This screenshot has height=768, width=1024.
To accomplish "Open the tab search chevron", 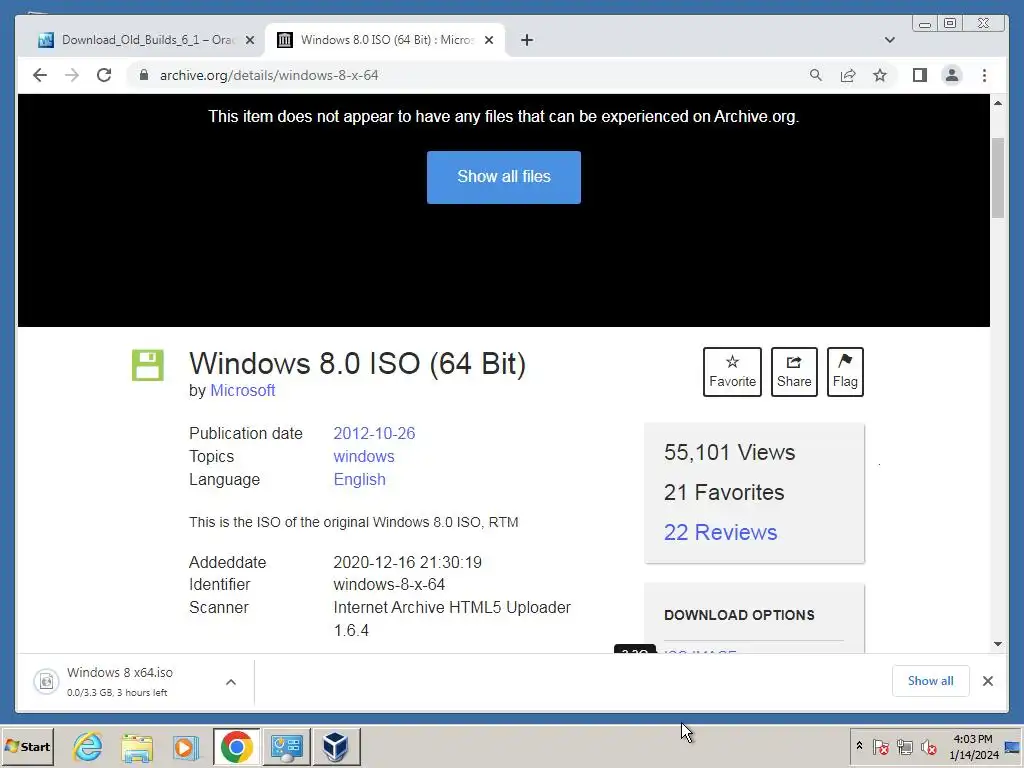I will (x=889, y=40).
